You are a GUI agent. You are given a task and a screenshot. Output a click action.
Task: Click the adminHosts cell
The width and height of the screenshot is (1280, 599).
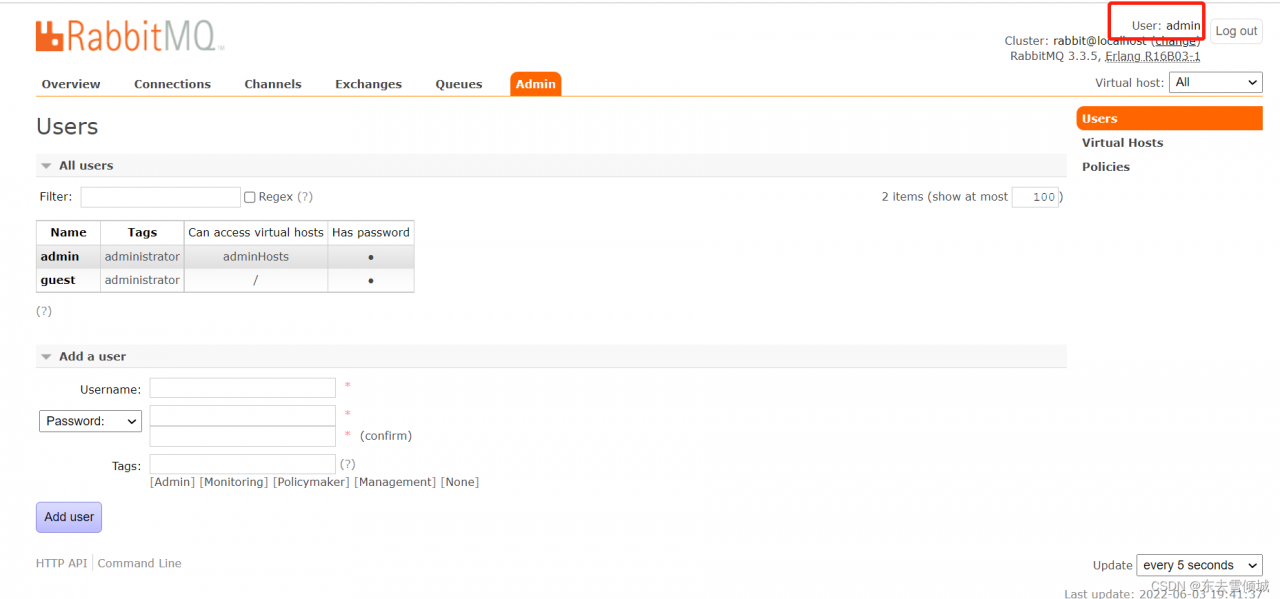point(256,256)
